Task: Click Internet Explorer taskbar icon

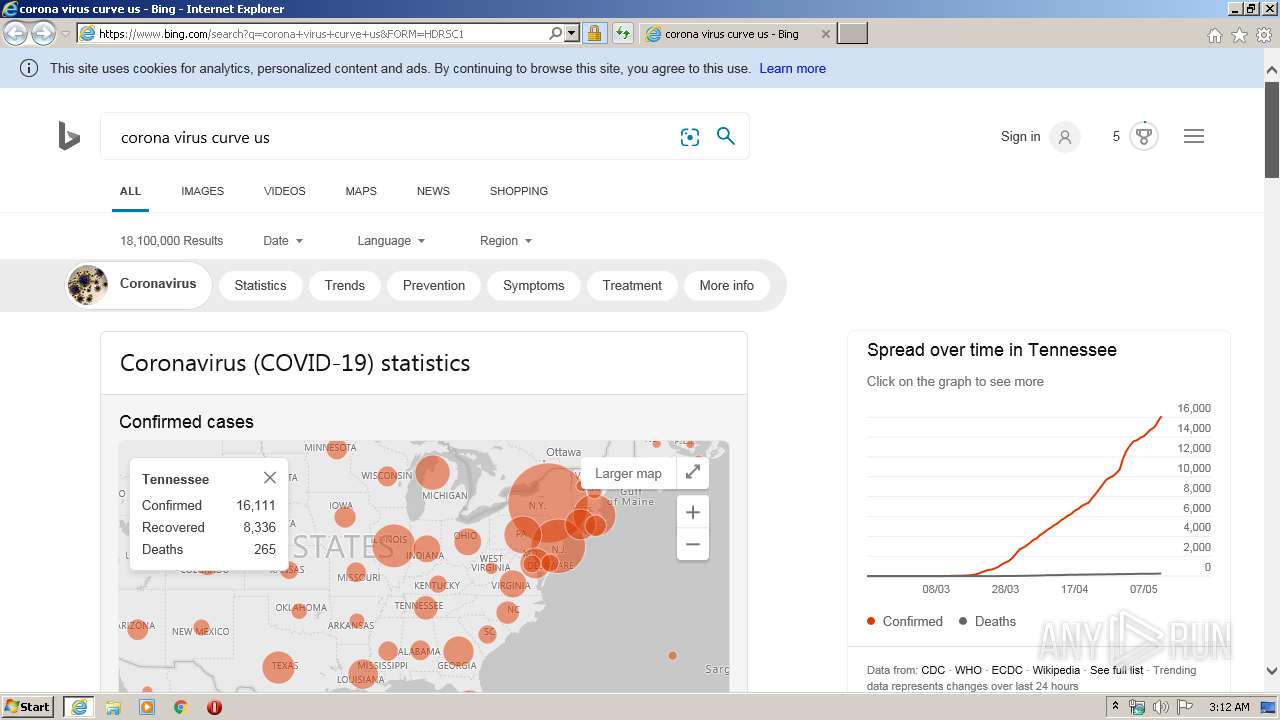Action: (79, 707)
